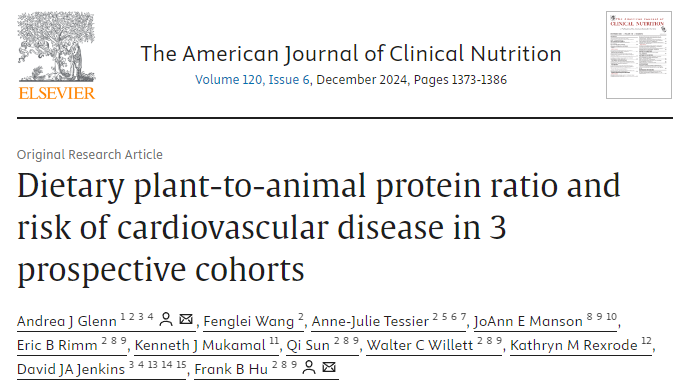The height and width of the screenshot is (392, 683).
Task: Click on author Eric B Rimm
Action: [57, 345]
